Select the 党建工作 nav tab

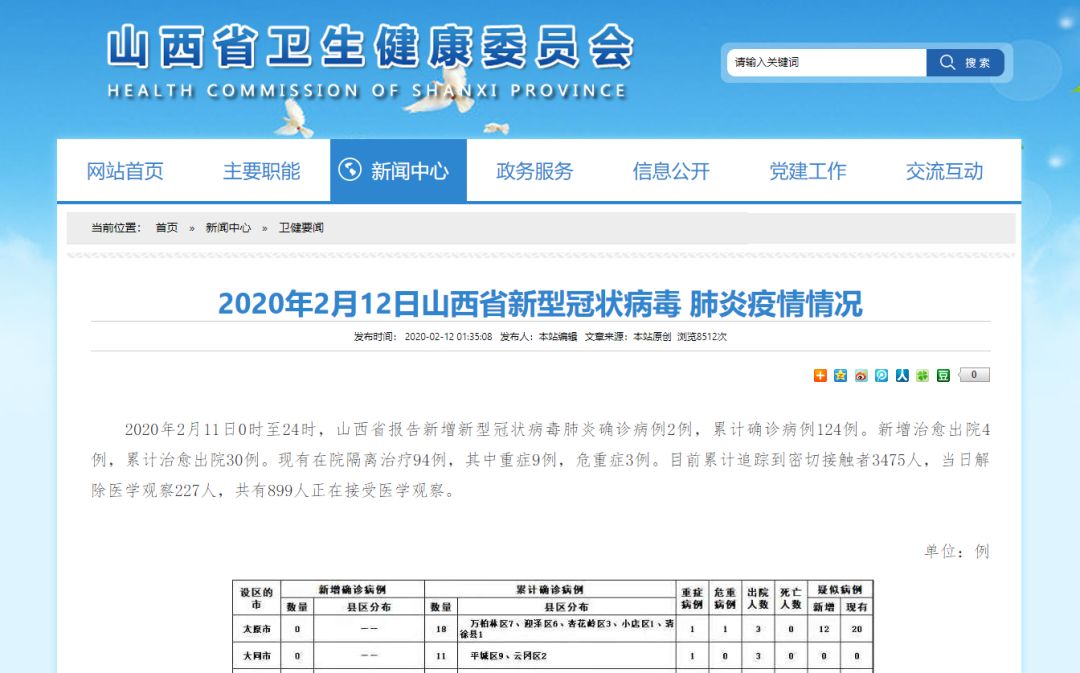806,170
